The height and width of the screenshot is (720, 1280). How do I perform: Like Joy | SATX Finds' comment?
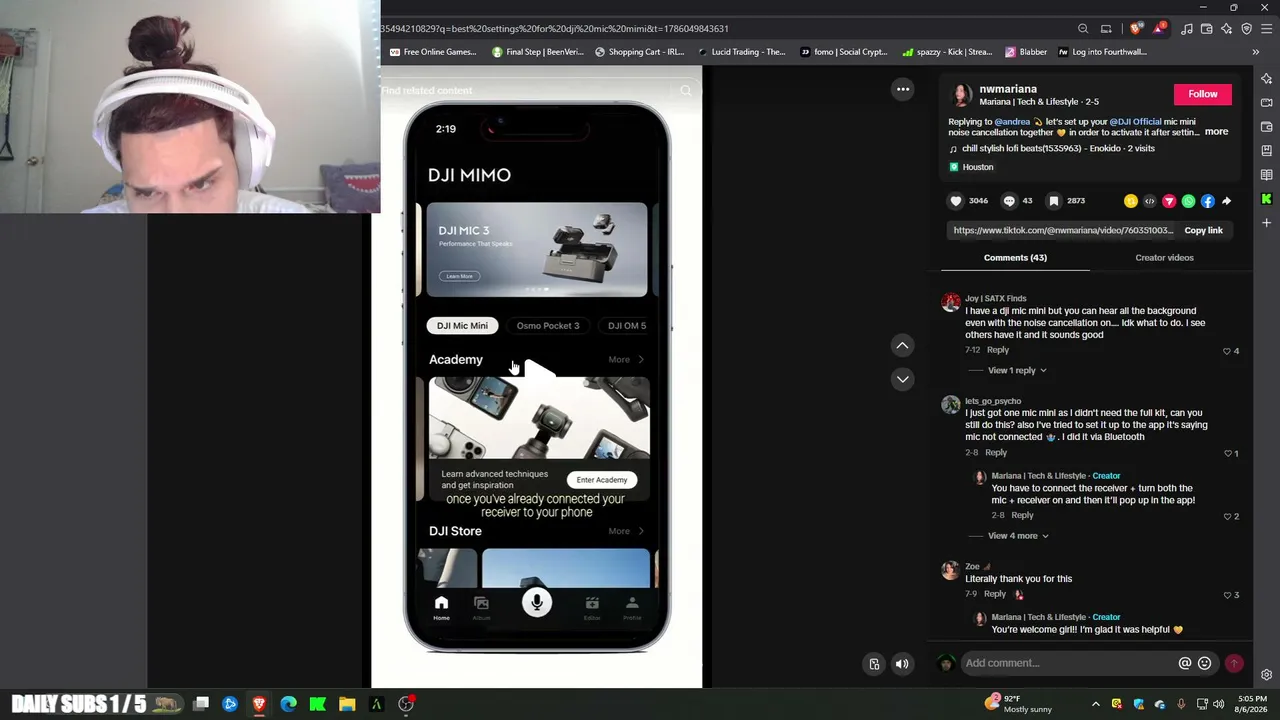[1227, 351]
